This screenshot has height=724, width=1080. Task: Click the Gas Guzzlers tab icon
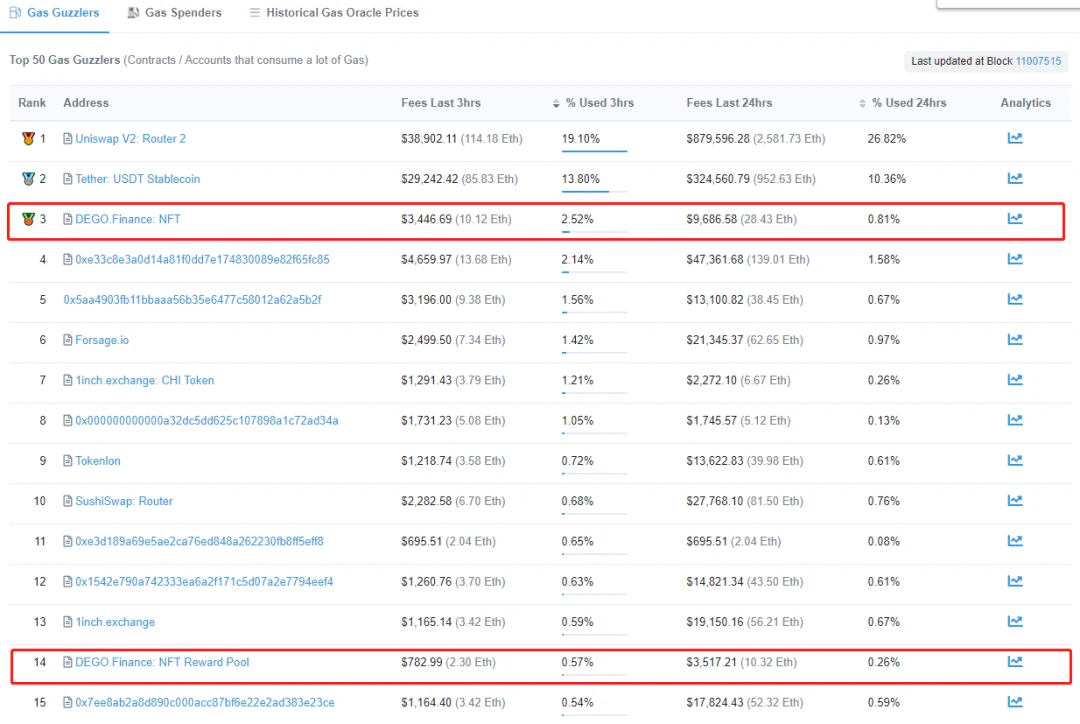click(x=15, y=12)
